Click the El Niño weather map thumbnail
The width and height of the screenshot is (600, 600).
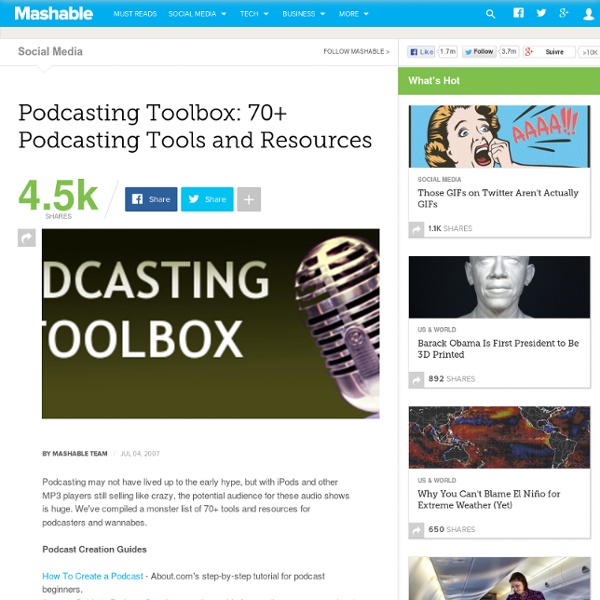499,437
